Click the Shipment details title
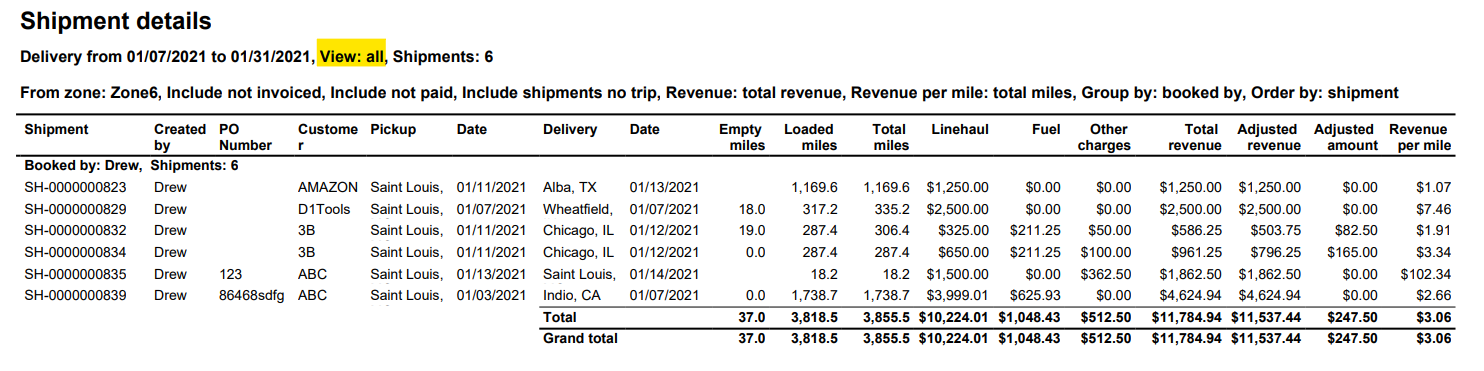The image size is (1484, 371). pos(116,21)
